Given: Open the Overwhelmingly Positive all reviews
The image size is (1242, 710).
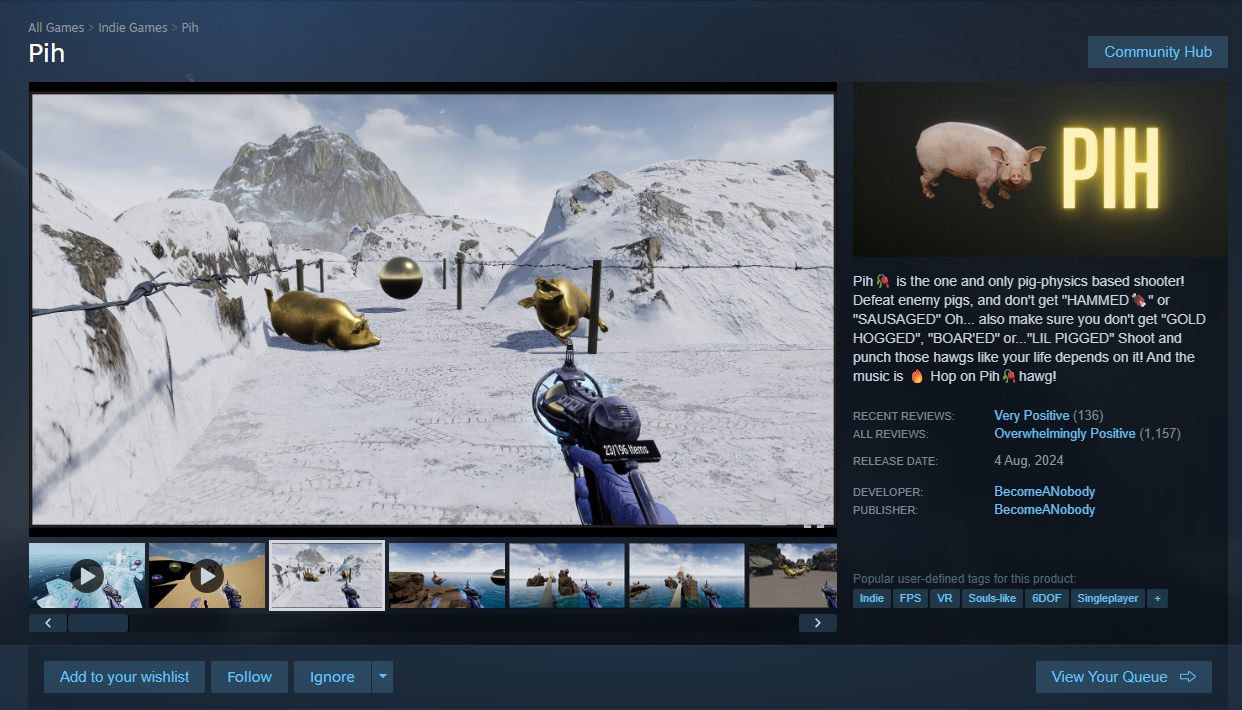Looking at the screenshot, I should (x=1064, y=434).
